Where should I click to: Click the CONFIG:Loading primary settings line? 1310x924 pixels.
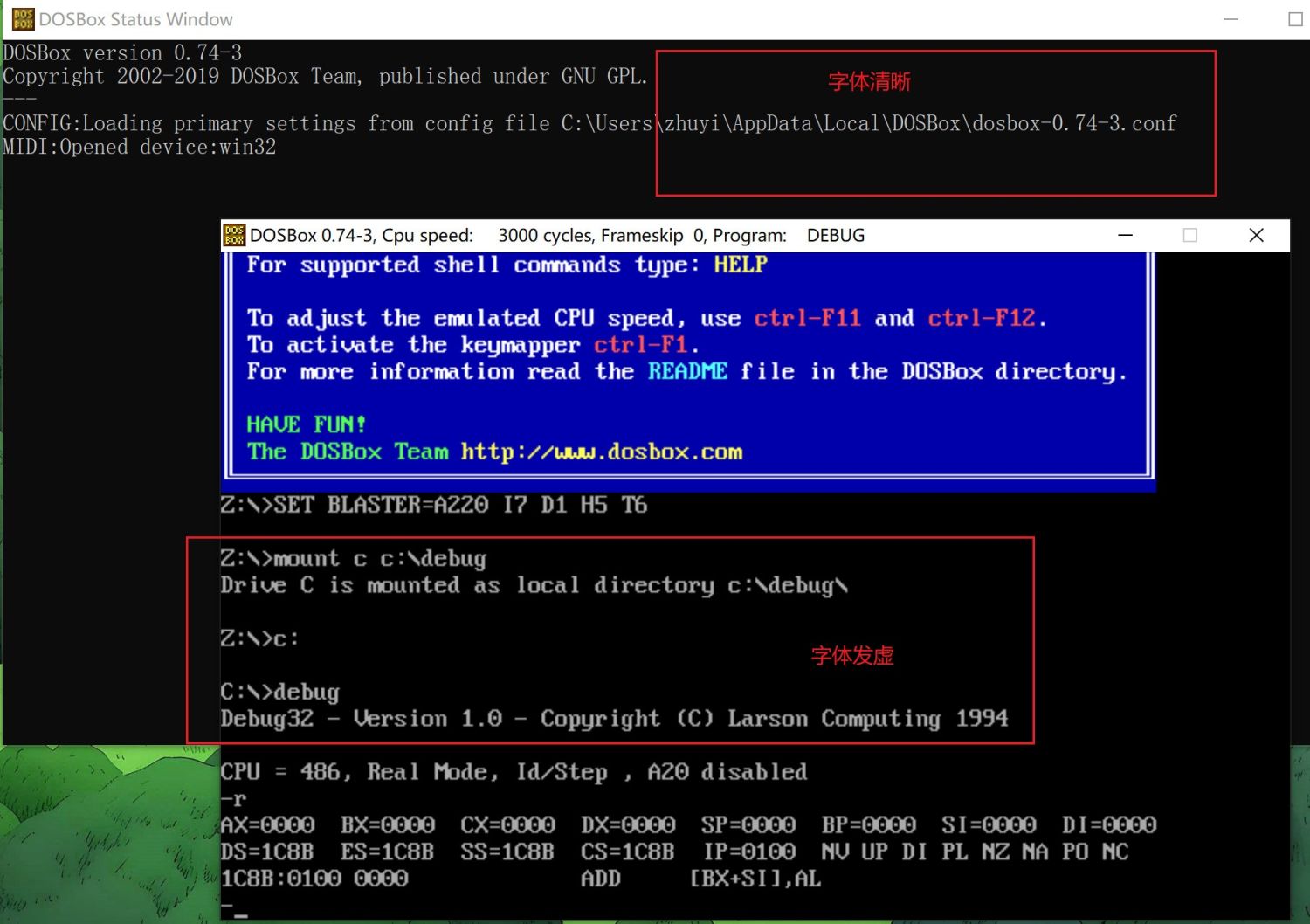click(x=589, y=123)
